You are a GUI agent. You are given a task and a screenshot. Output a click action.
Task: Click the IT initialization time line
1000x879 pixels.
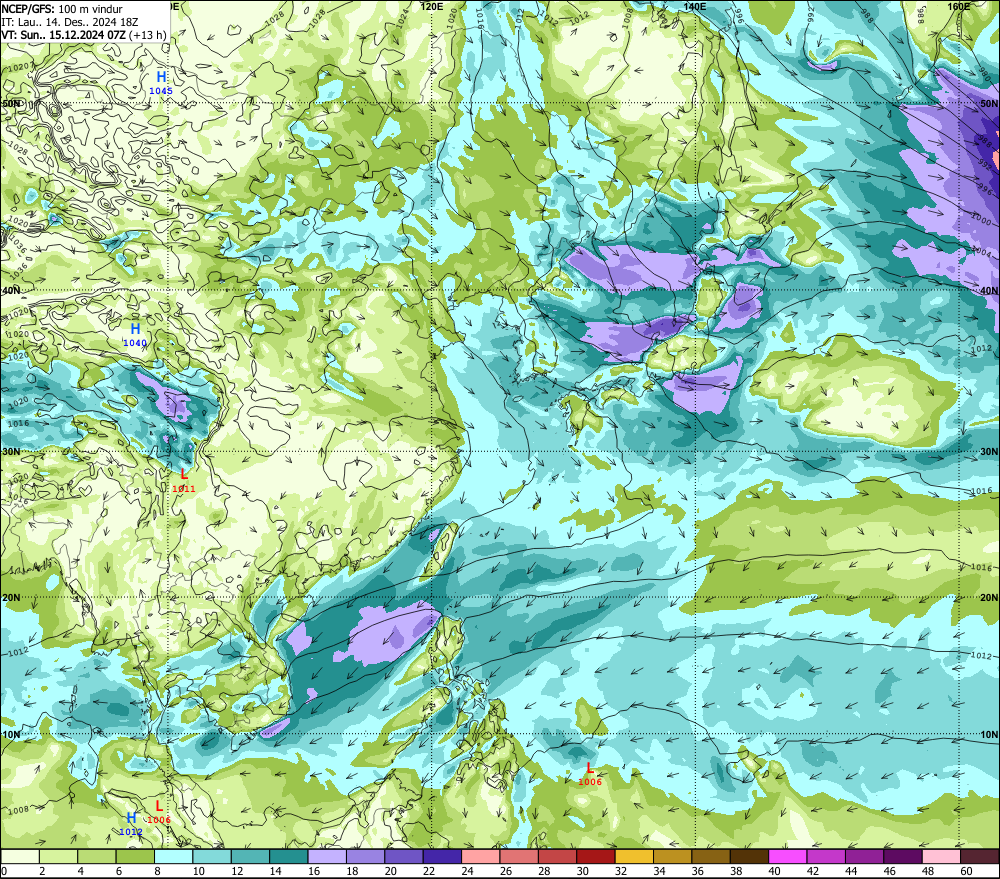(x=70, y=22)
